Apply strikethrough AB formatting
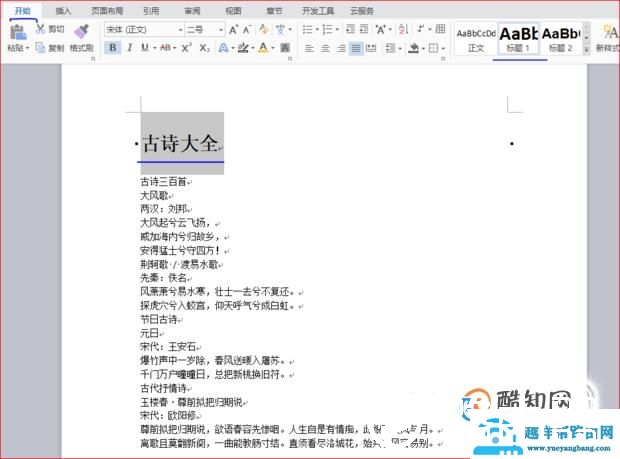The height and width of the screenshot is (459, 620). click(x=165, y=48)
